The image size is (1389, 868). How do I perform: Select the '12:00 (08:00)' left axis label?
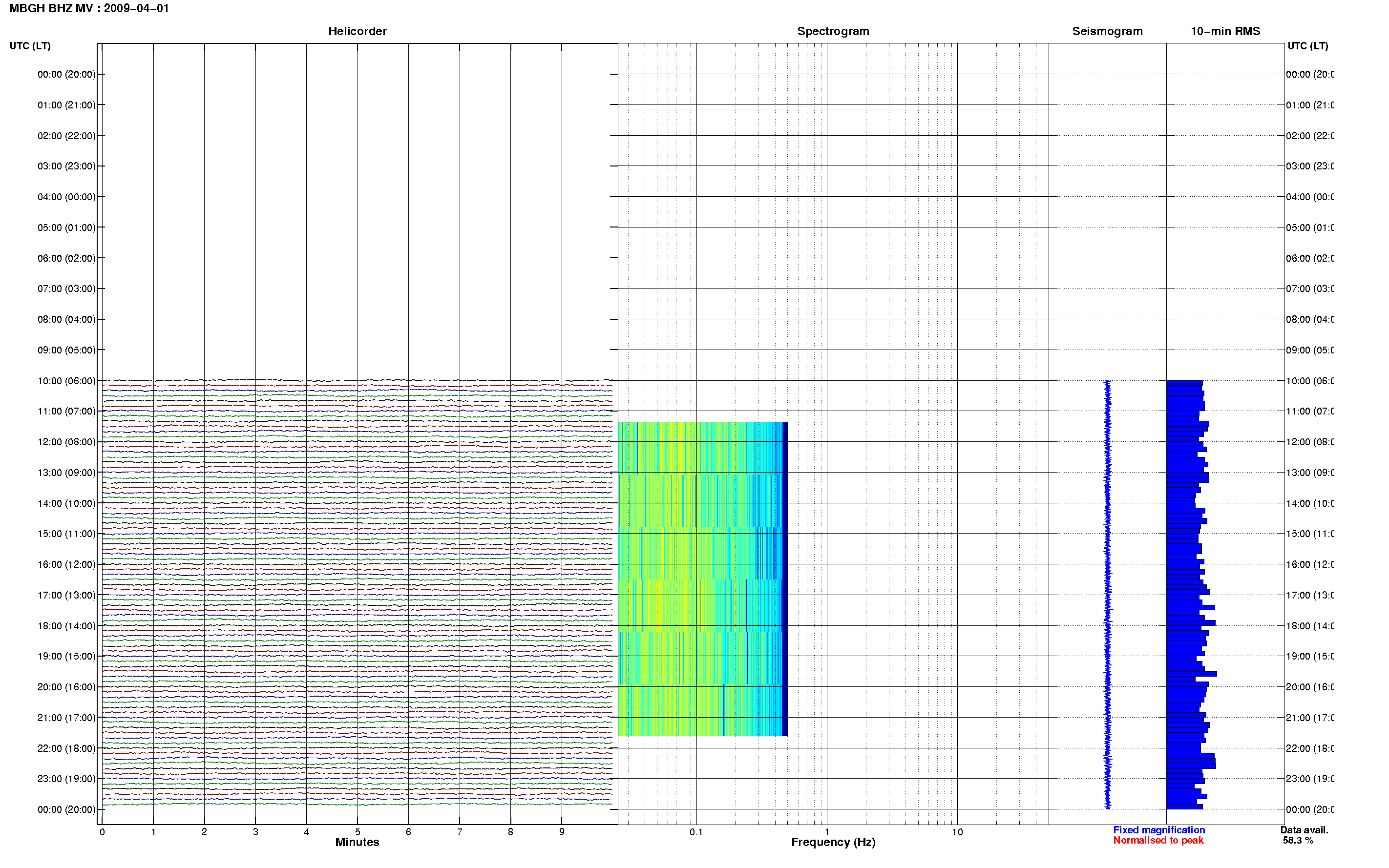(66, 442)
